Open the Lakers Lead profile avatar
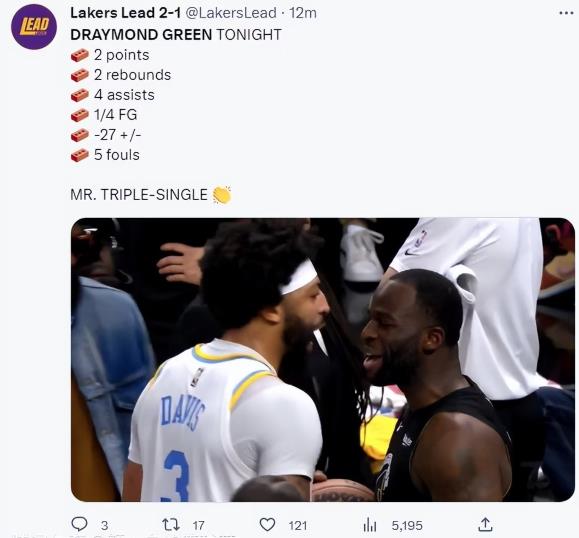This screenshot has height=538, width=579. (x=34, y=27)
